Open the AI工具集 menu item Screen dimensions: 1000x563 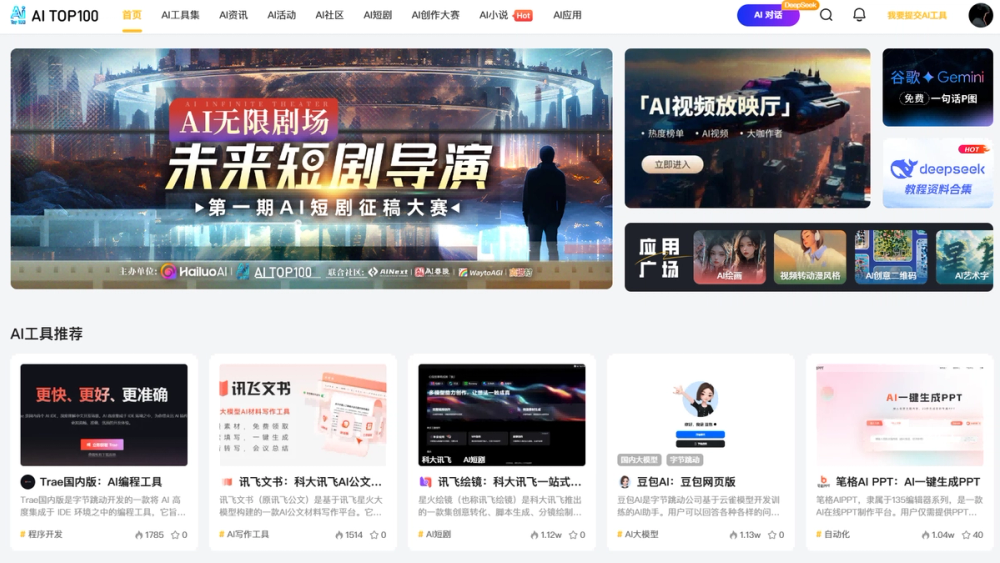[x=180, y=15]
